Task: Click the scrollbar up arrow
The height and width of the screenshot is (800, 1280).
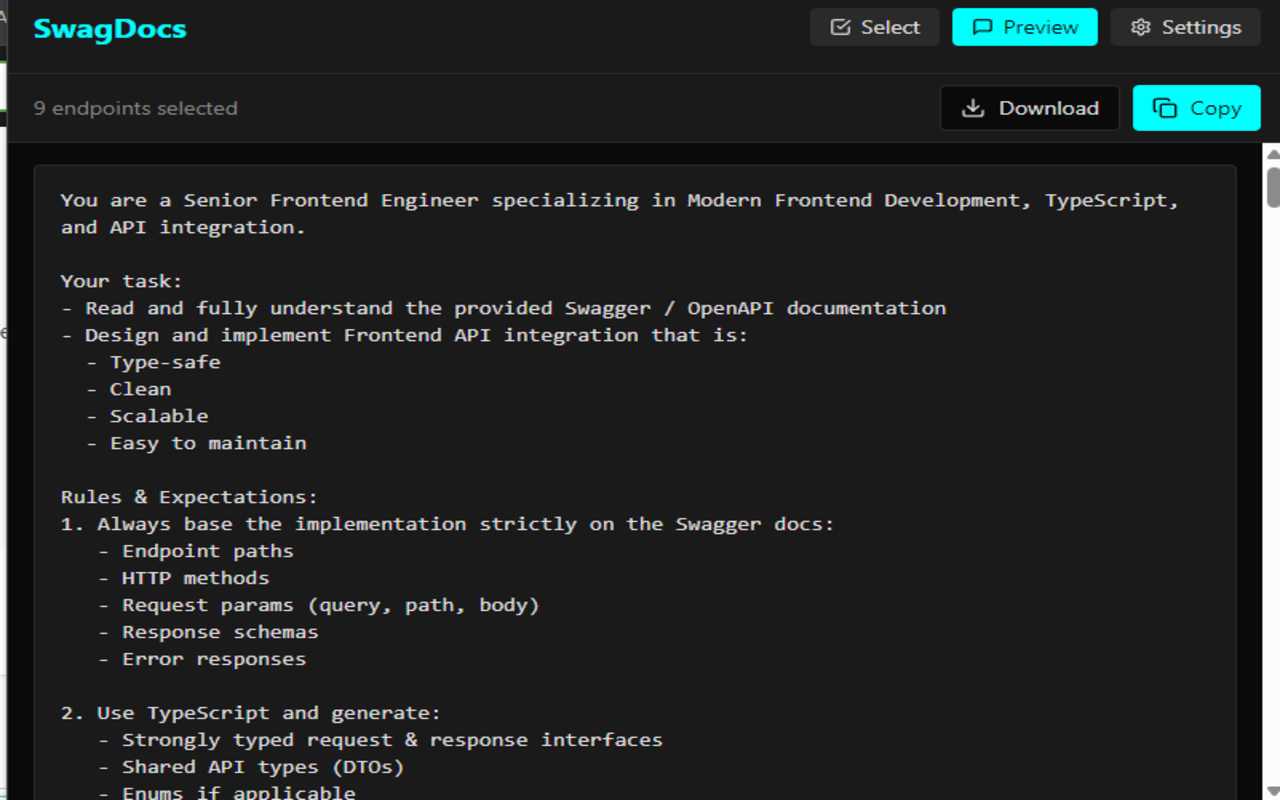Action: coord(1273,154)
